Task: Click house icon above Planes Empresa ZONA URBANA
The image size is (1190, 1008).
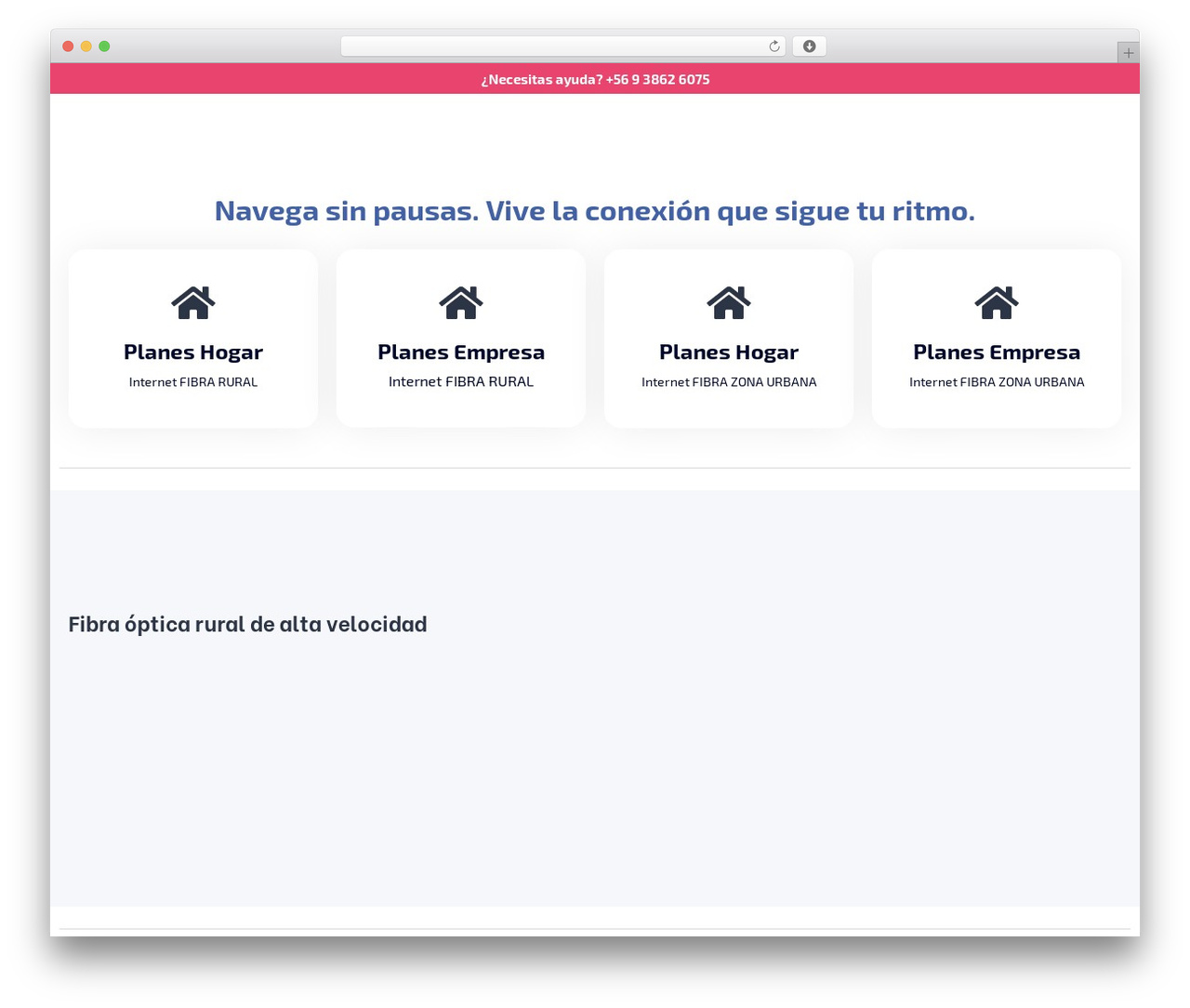Action: point(997,302)
